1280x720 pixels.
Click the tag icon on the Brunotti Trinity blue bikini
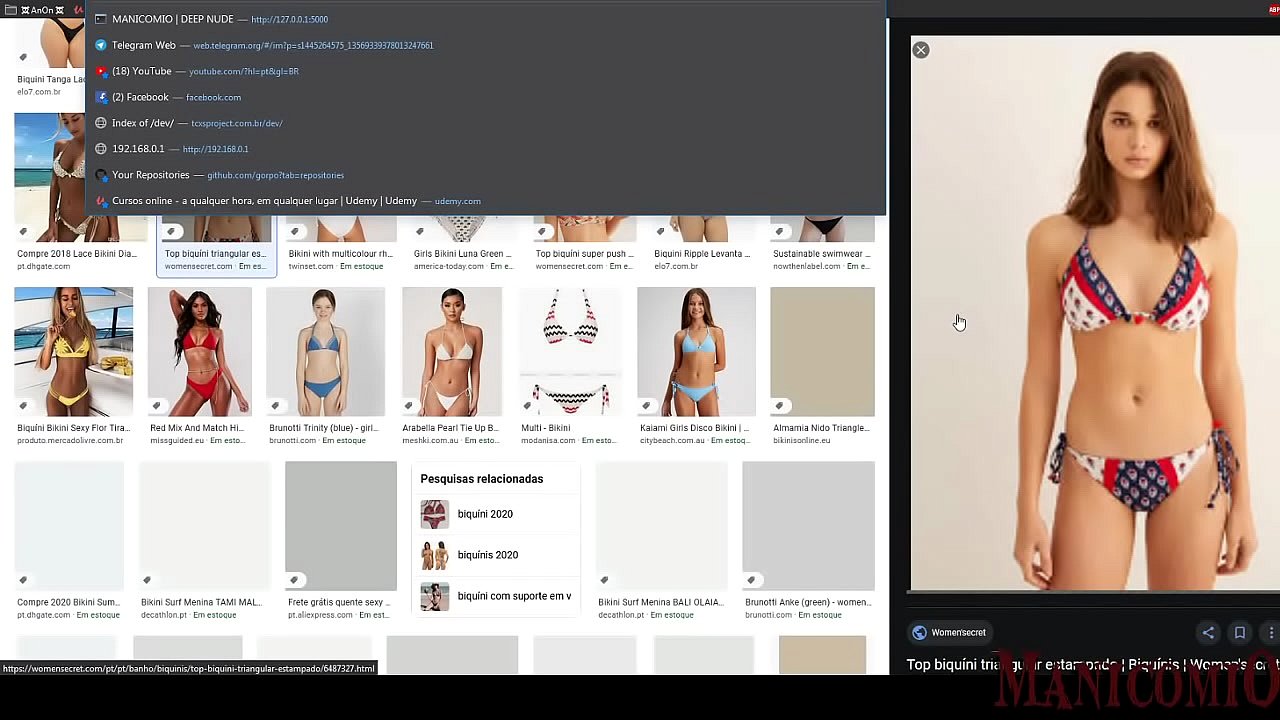tap(274, 406)
